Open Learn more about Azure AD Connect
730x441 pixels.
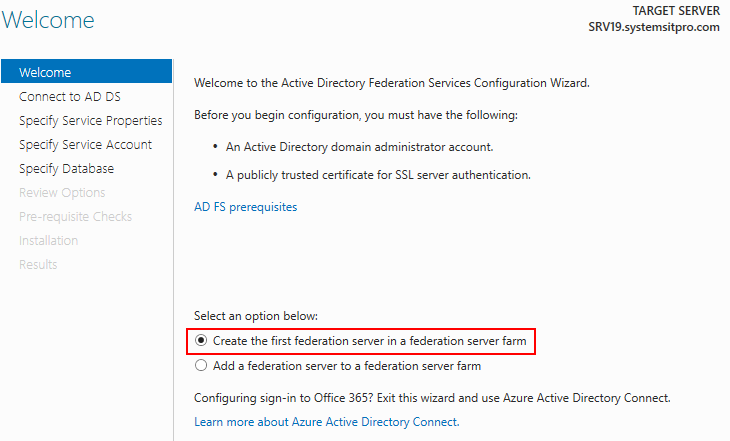point(326,422)
